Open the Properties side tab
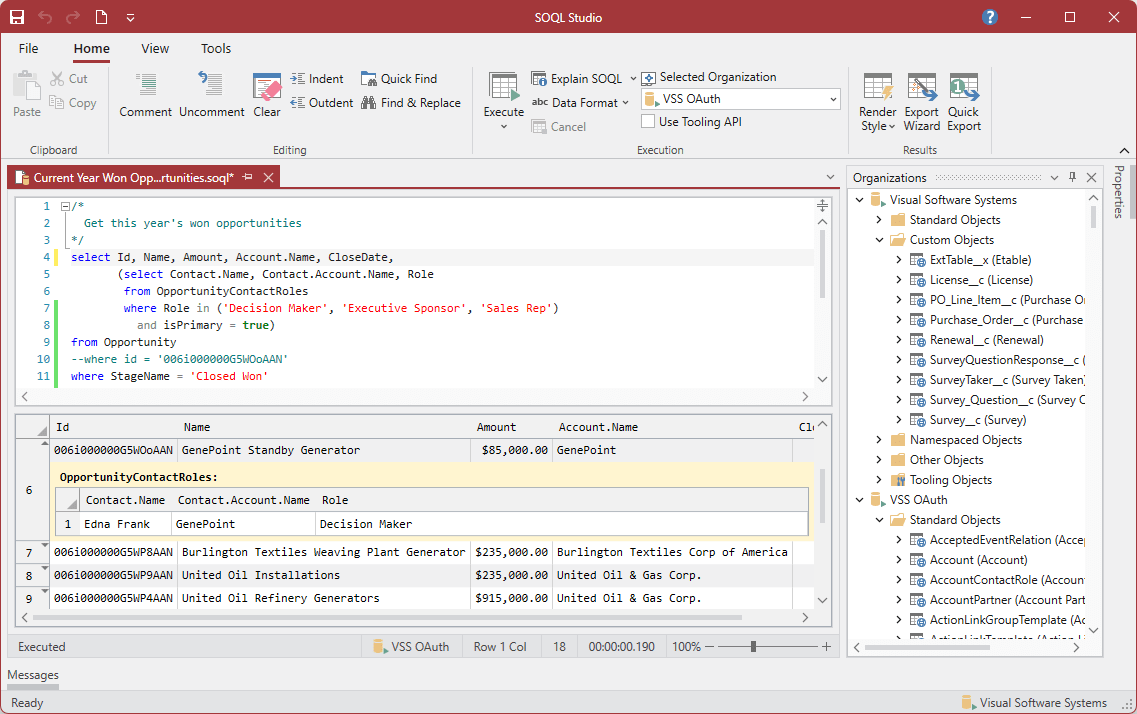This screenshot has height=714, width=1137. click(x=1119, y=191)
